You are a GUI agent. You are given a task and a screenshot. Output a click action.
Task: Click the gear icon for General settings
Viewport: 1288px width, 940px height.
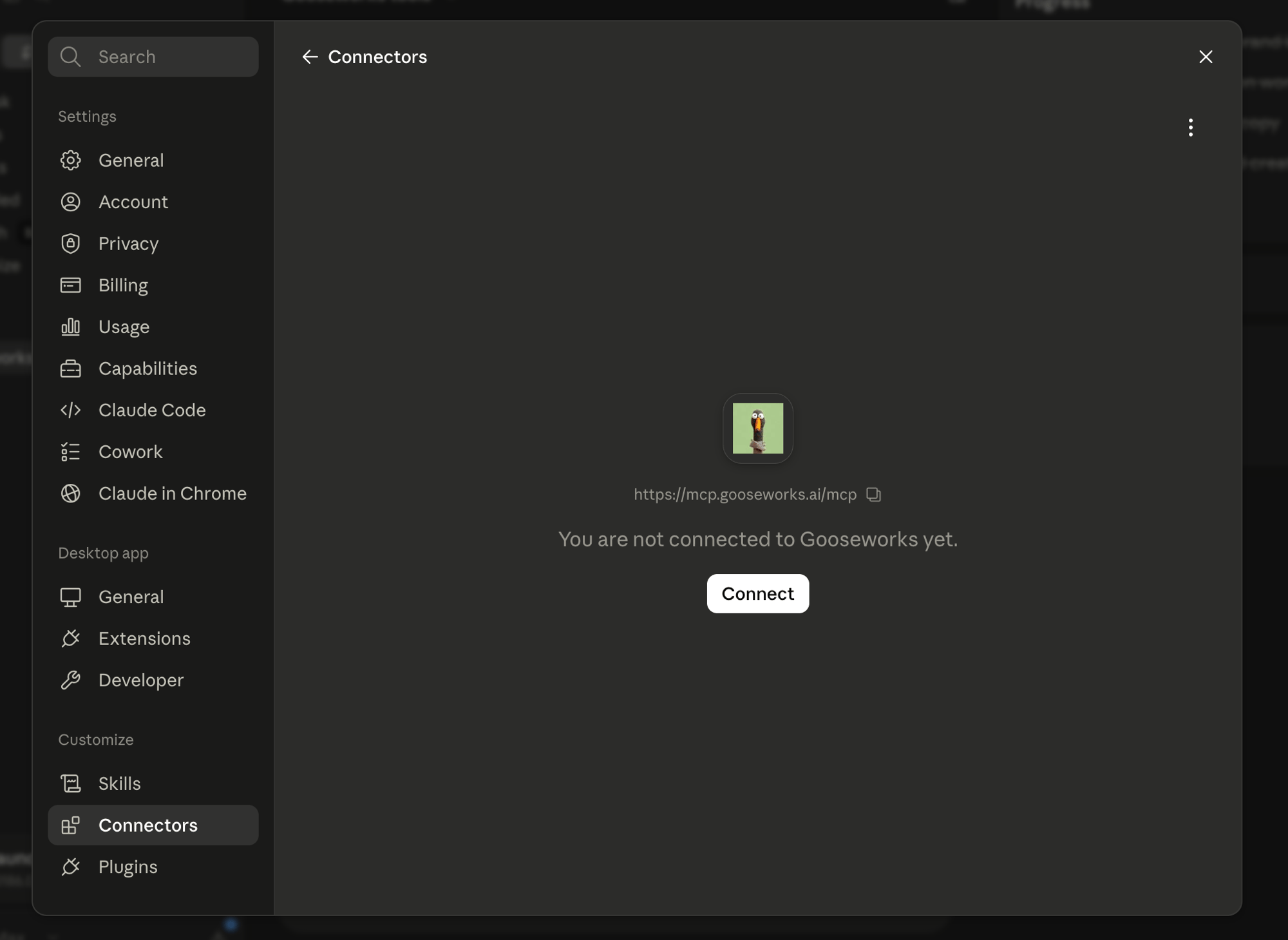[70, 160]
